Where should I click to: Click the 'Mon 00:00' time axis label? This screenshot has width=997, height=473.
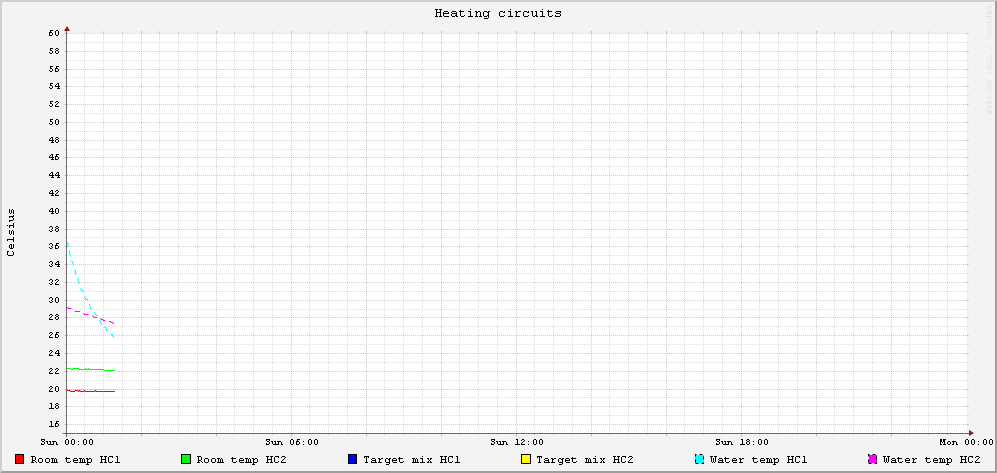[966, 441]
